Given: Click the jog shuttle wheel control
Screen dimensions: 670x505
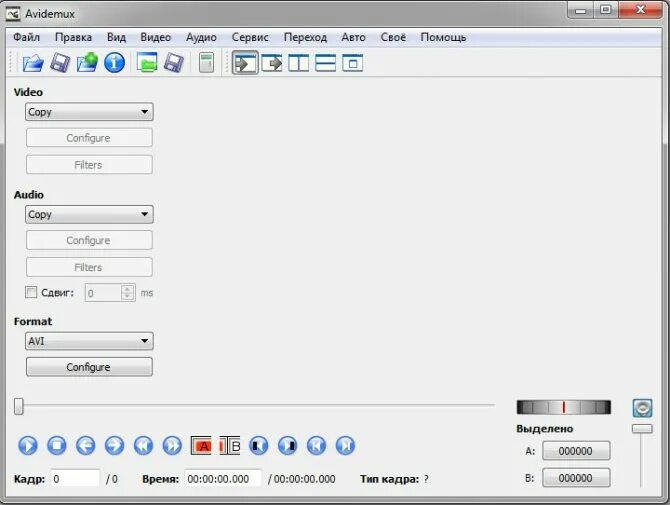Looking at the screenshot, I should coord(564,407).
